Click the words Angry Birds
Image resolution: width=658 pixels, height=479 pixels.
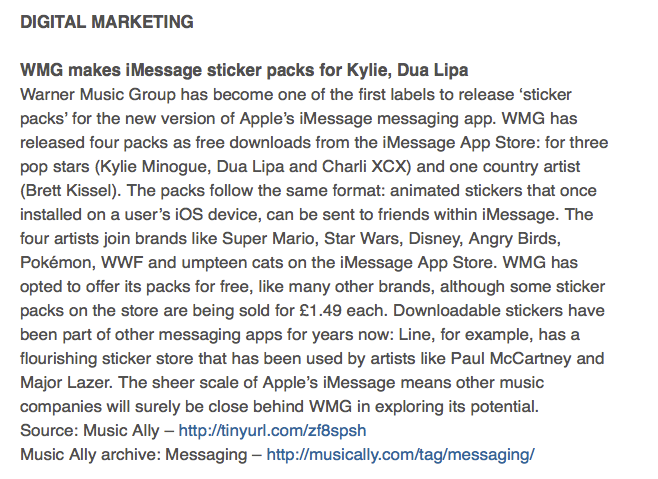(514, 239)
